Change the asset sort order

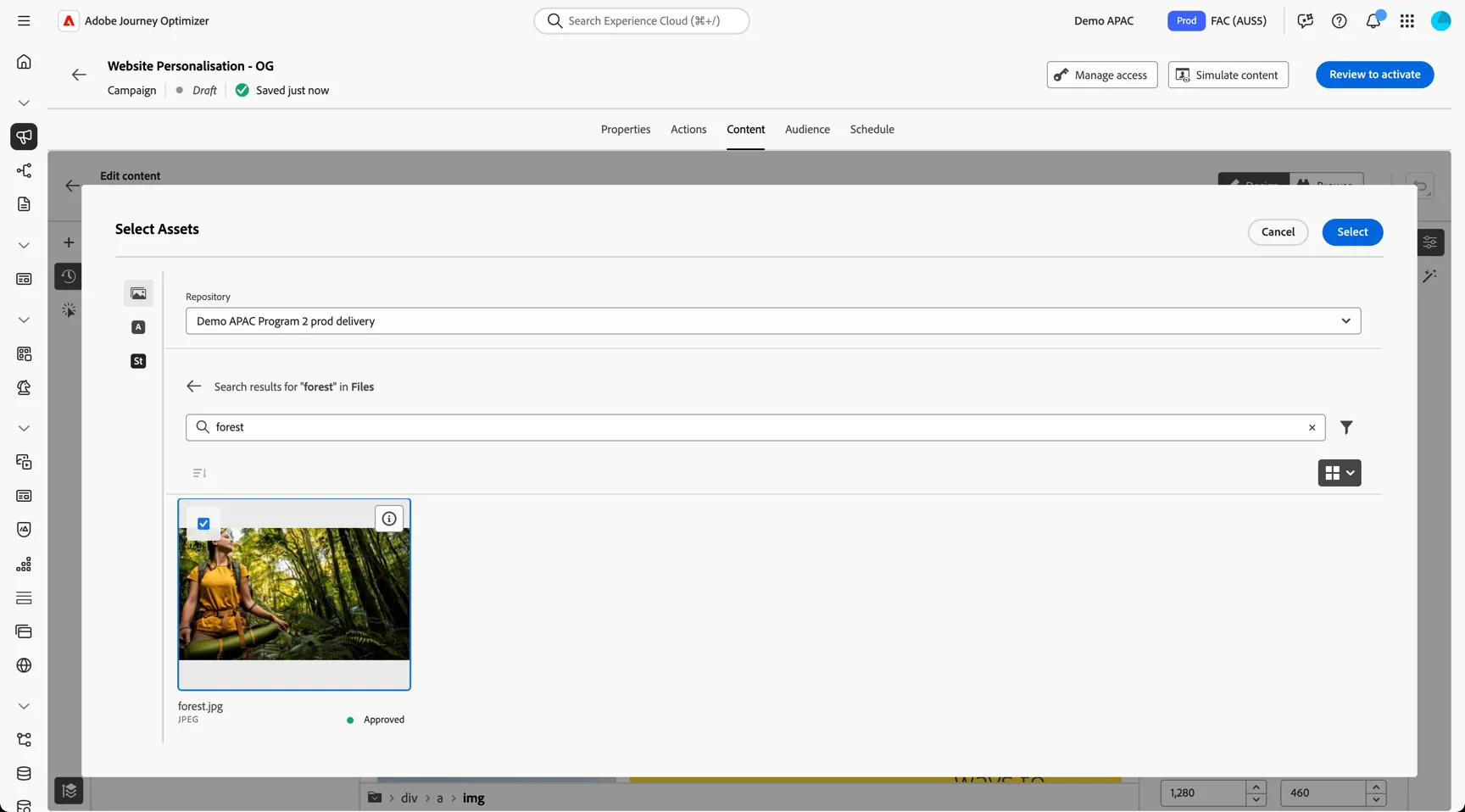point(199,473)
